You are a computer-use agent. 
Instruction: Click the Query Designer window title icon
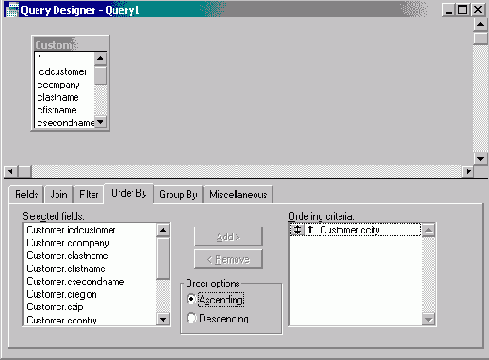click(12, 10)
